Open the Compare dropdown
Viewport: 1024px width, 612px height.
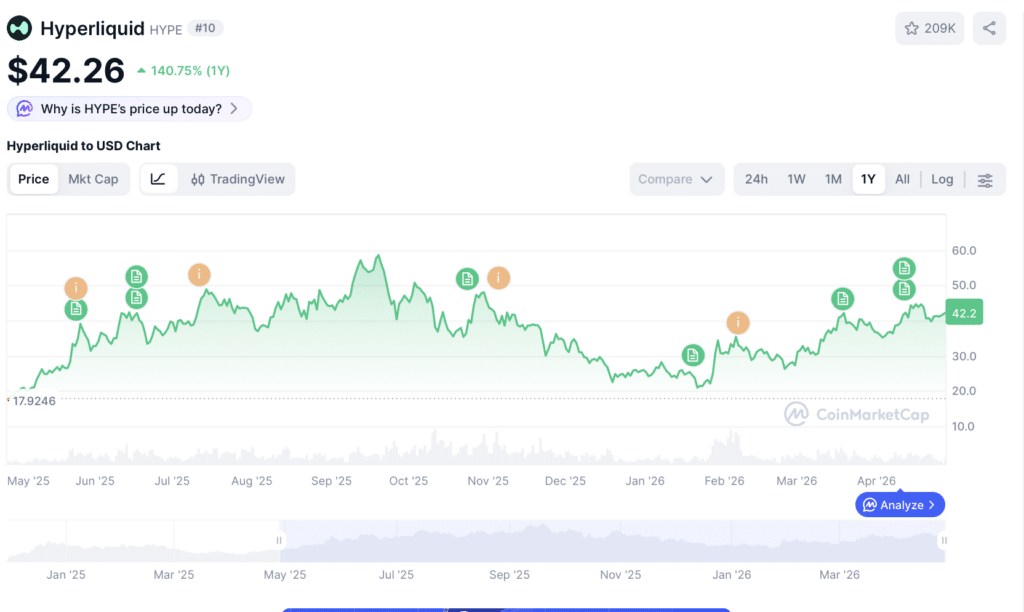[676, 179]
